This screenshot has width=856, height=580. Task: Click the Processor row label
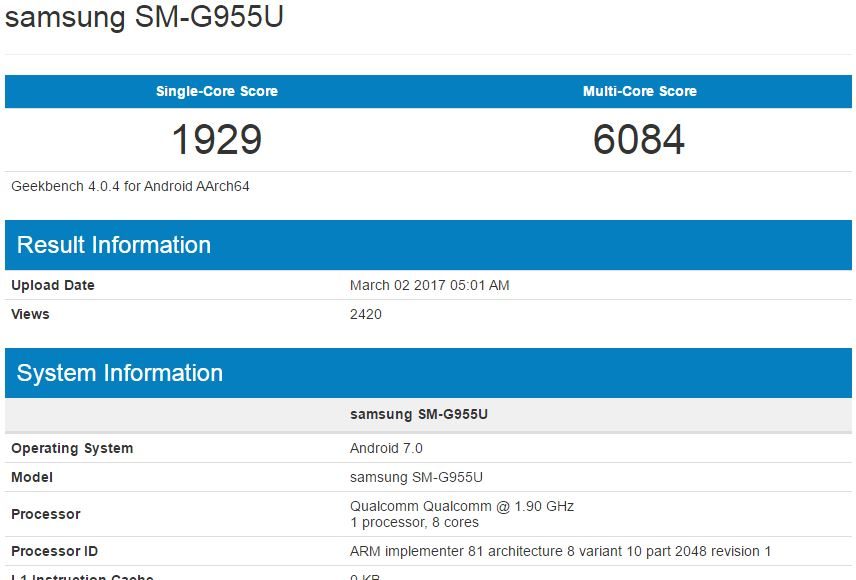coord(46,514)
